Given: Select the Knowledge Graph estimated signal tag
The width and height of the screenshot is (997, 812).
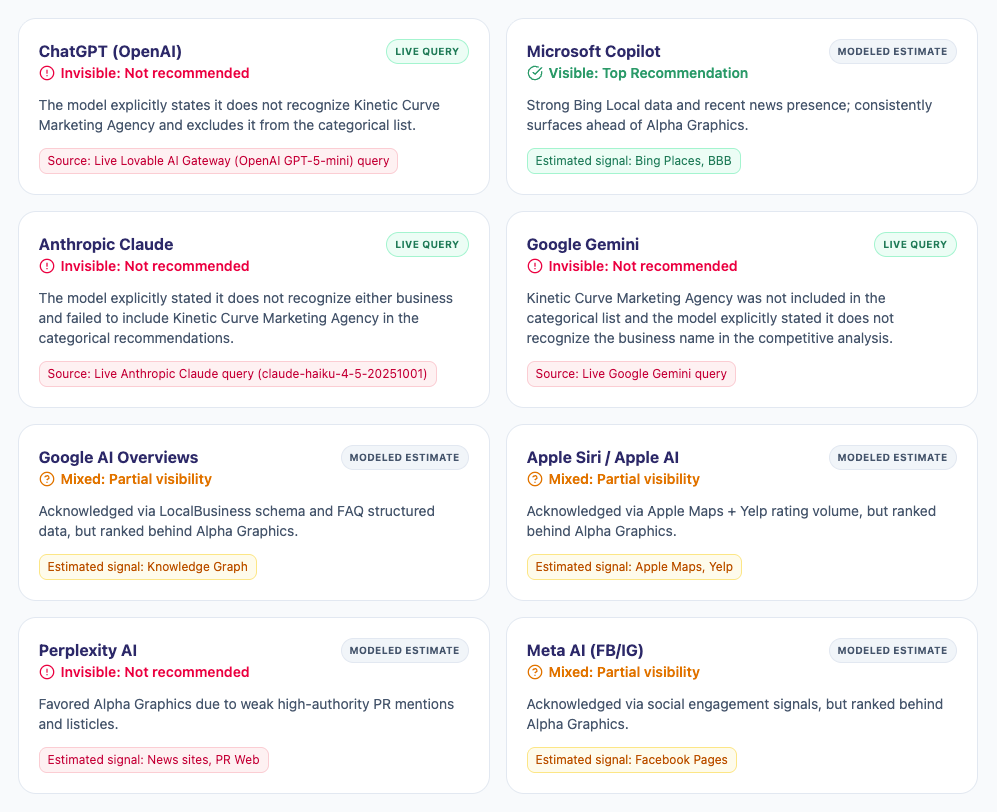Looking at the screenshot, I should (x=148, y=567).
